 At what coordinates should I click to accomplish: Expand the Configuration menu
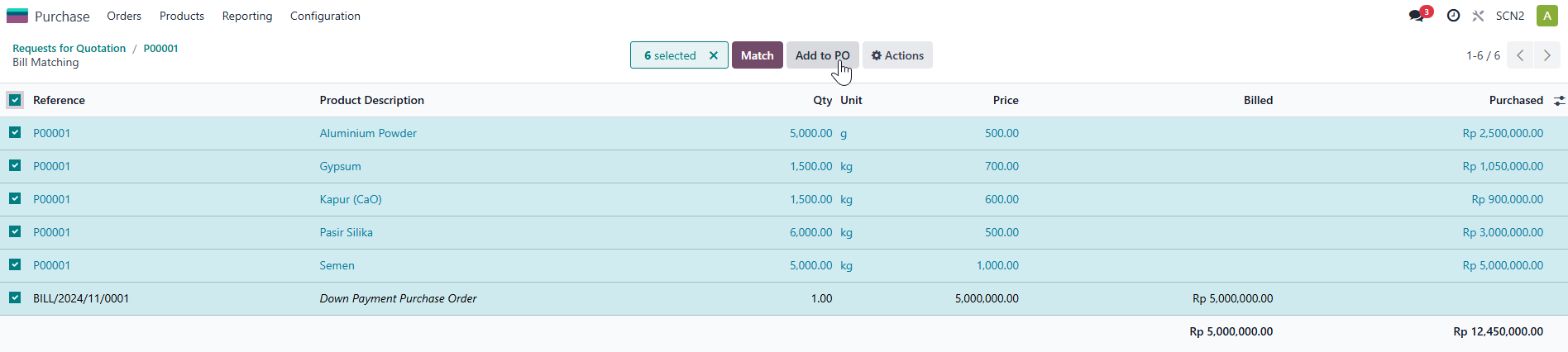coord(325,16)
